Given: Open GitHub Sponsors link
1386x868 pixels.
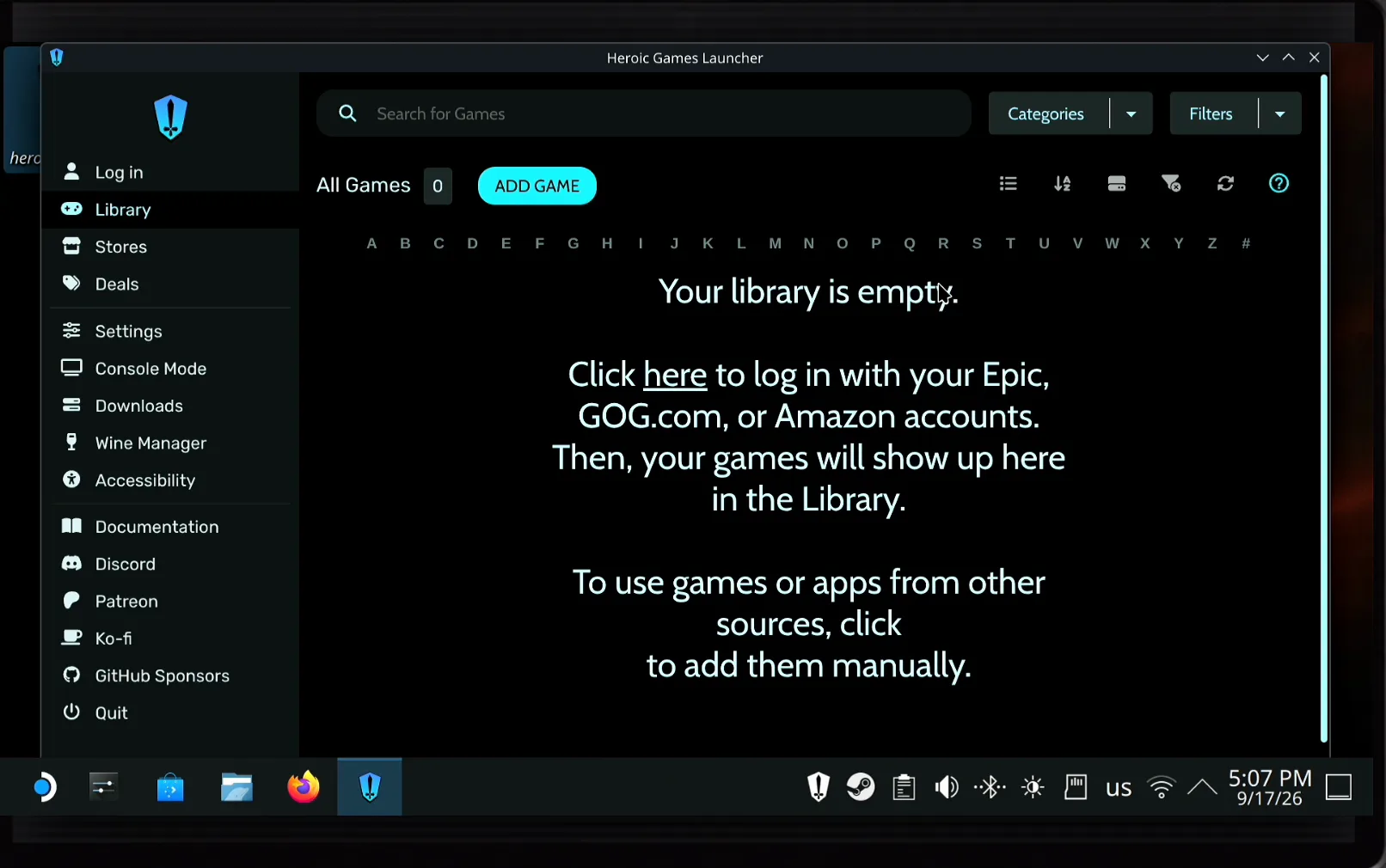Looking at the screenshot, I should coord(170,675).
